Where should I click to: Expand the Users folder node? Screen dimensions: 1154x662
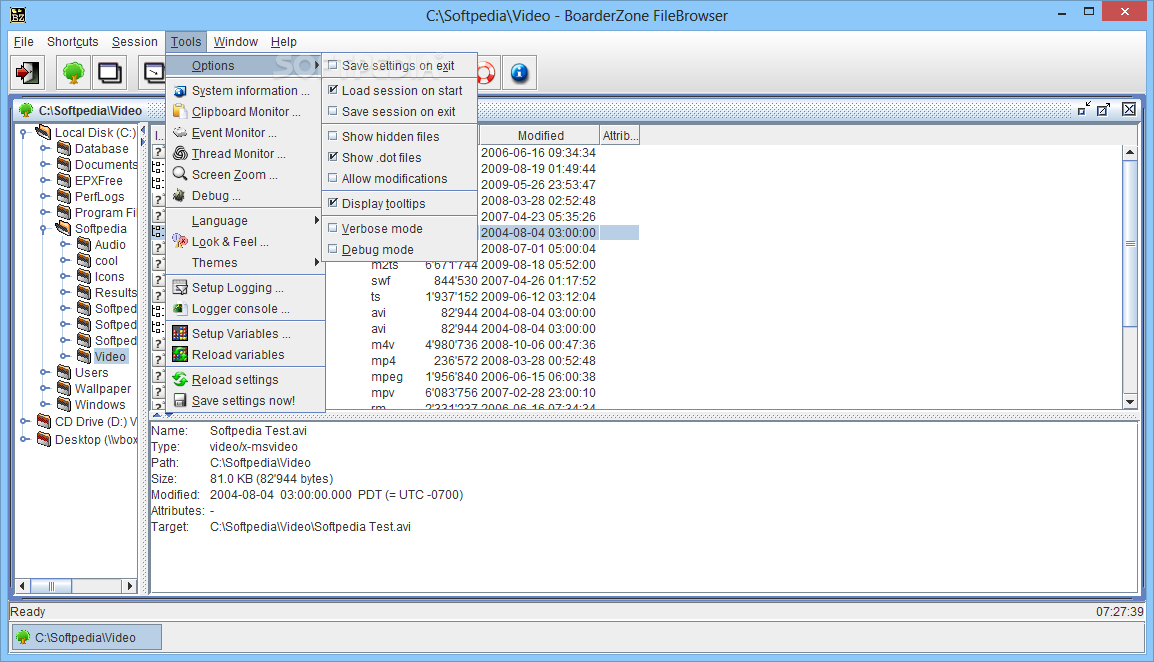pyautogui.click(x=44, y=373)
